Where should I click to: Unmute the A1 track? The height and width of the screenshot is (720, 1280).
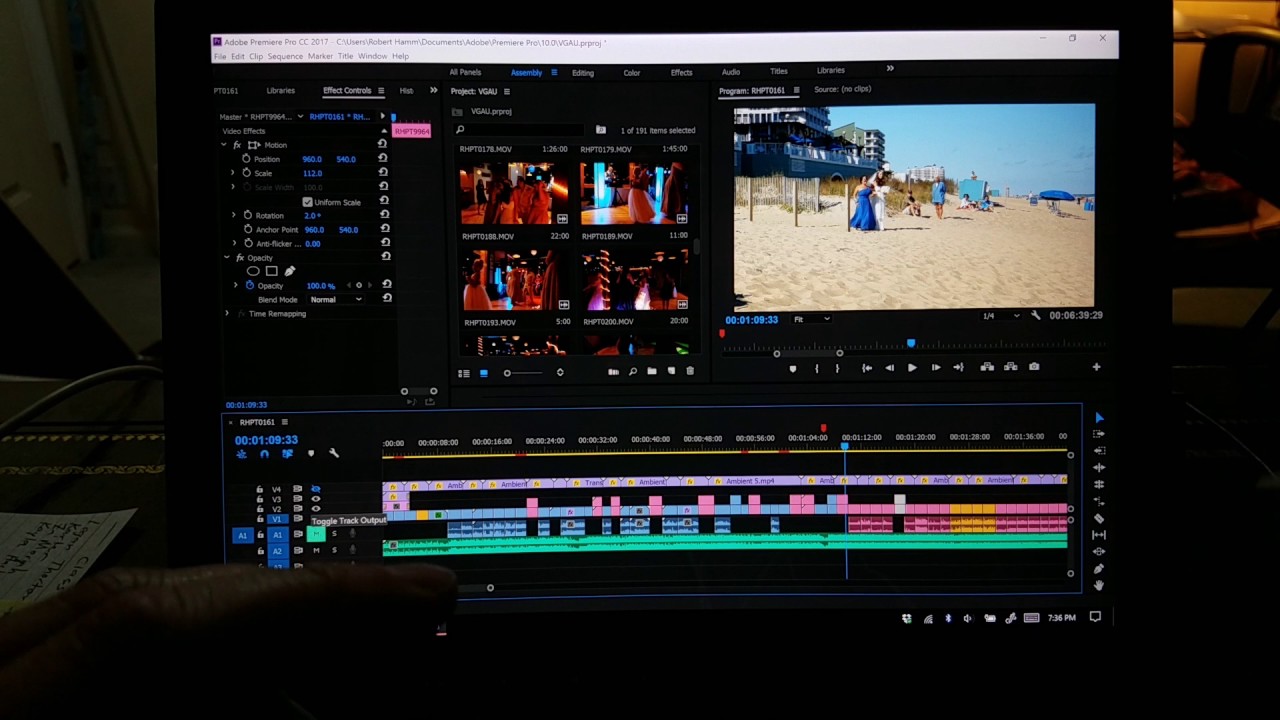click(x=316, y=535)
